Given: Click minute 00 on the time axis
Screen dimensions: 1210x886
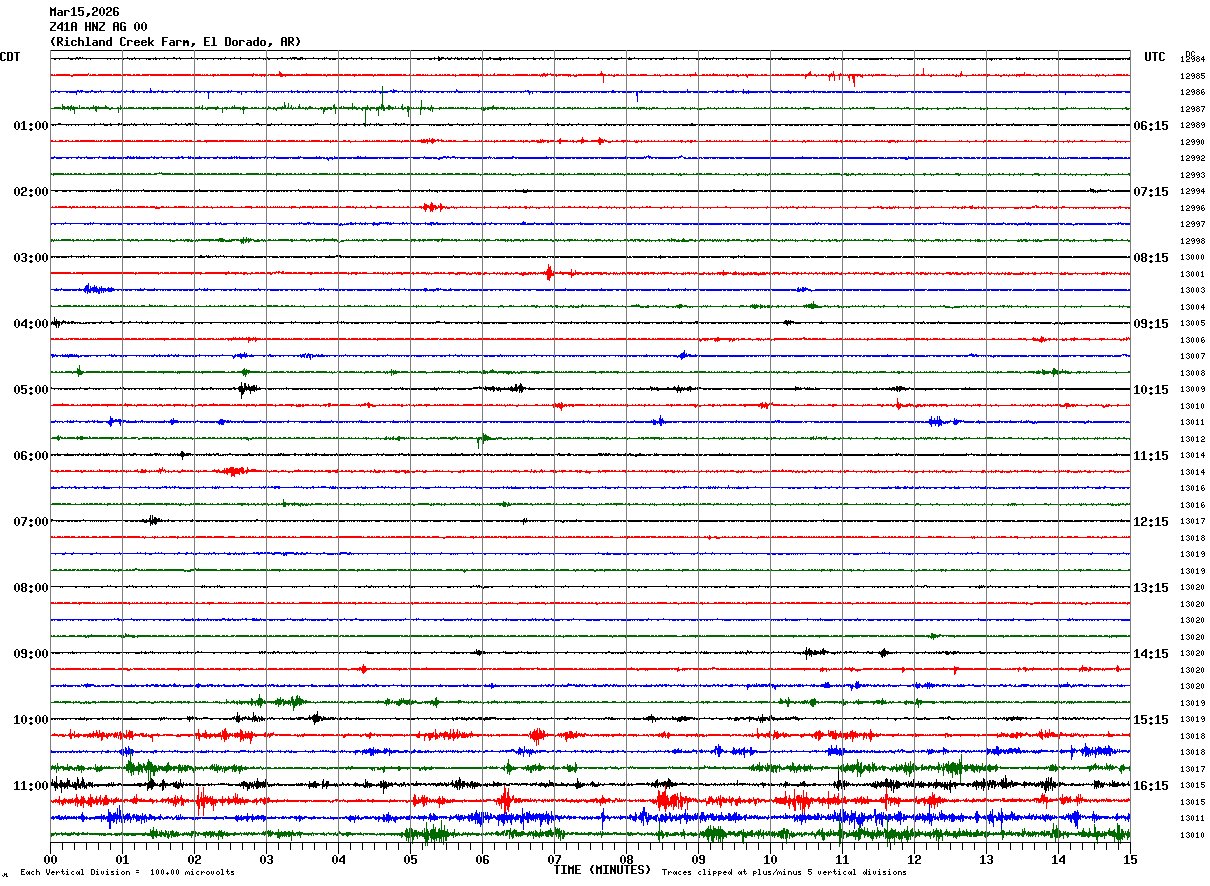Looking at the screenshot, I should pyautogui.click(x=50, y=859).
